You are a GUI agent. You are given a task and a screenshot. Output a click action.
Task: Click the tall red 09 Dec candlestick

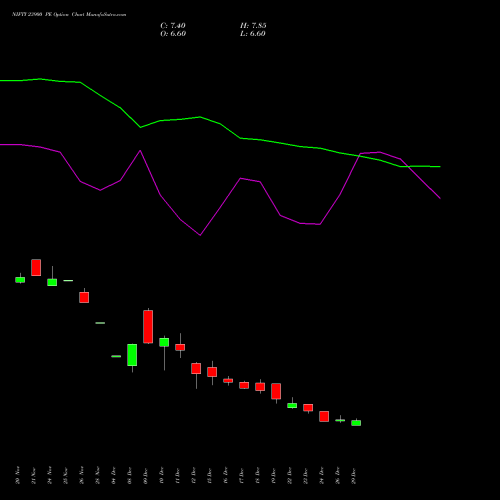[148, 326]
